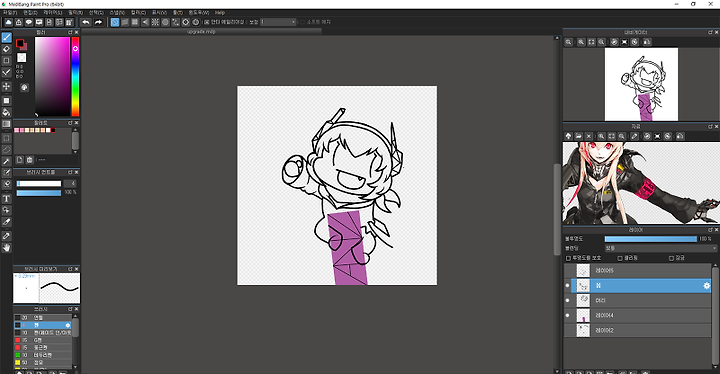The width and height of the screenshot is (720, 374).
Task: Click the canvas vertical scroll up arrow
Action: (x=557, y=38)
